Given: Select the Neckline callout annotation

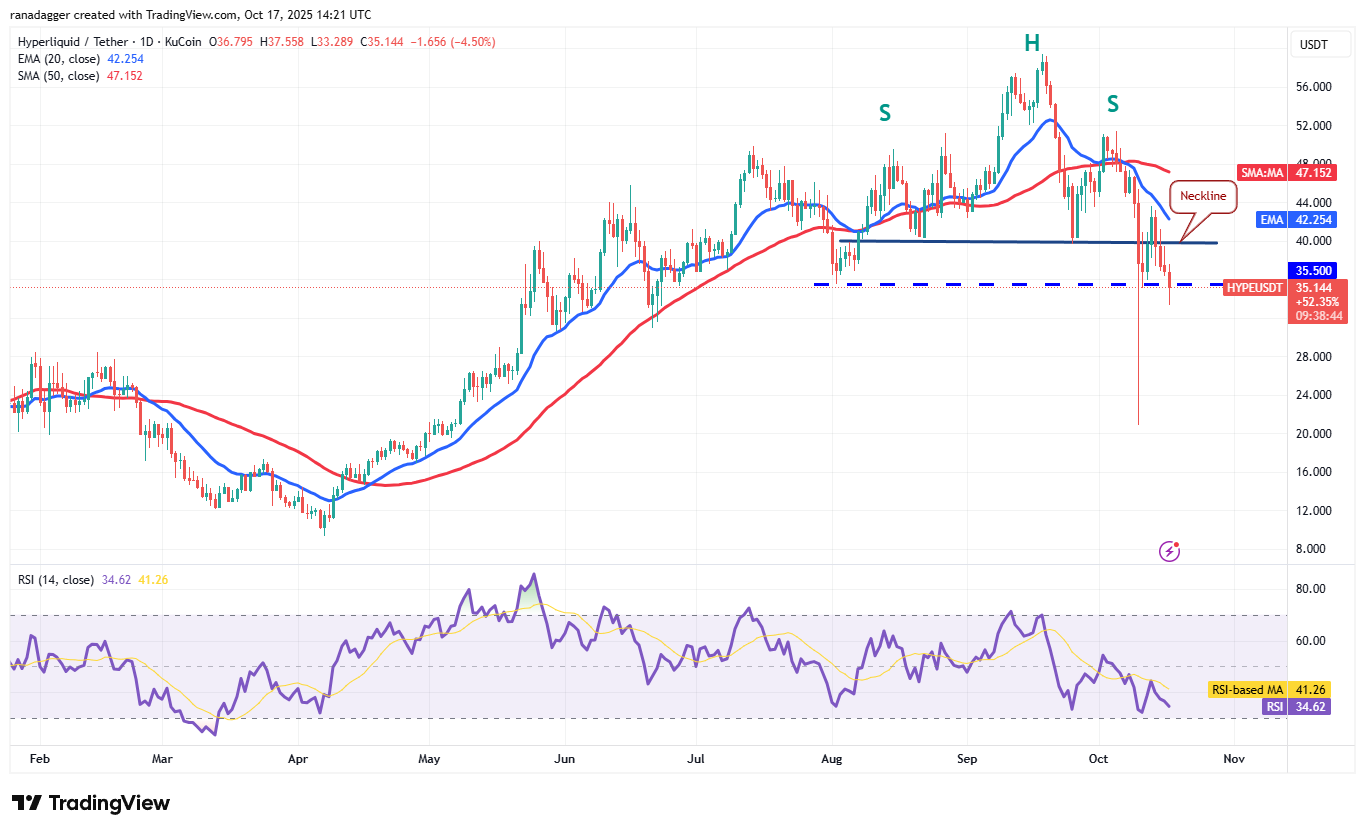Looking at the screenshot, I should [1203, 196].
